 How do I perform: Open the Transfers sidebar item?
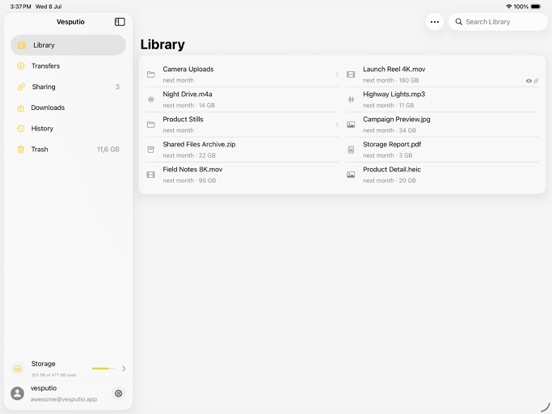[x=68, y=66]
